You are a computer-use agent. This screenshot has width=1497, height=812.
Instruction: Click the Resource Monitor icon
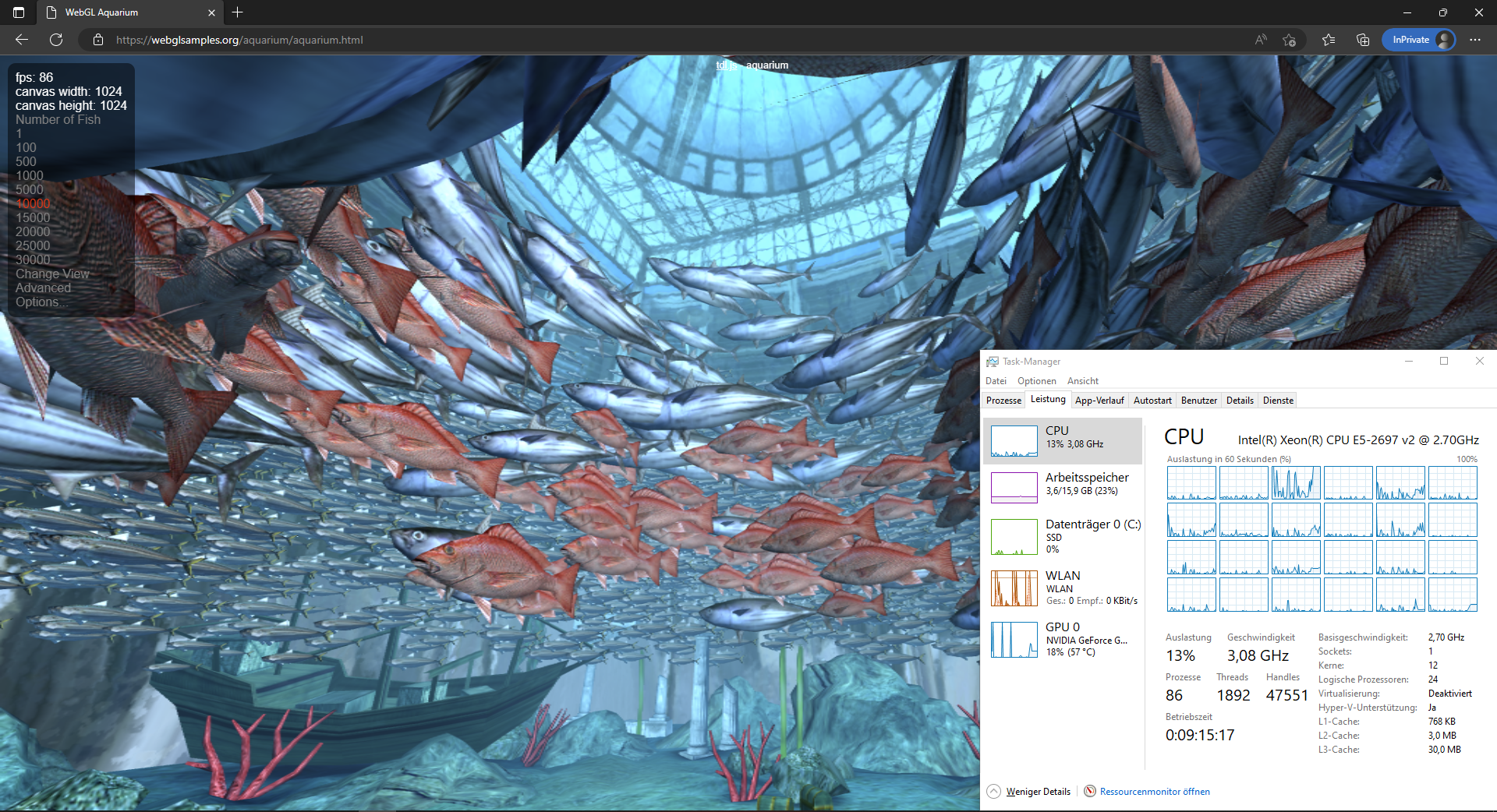[x=1090, y=791]
